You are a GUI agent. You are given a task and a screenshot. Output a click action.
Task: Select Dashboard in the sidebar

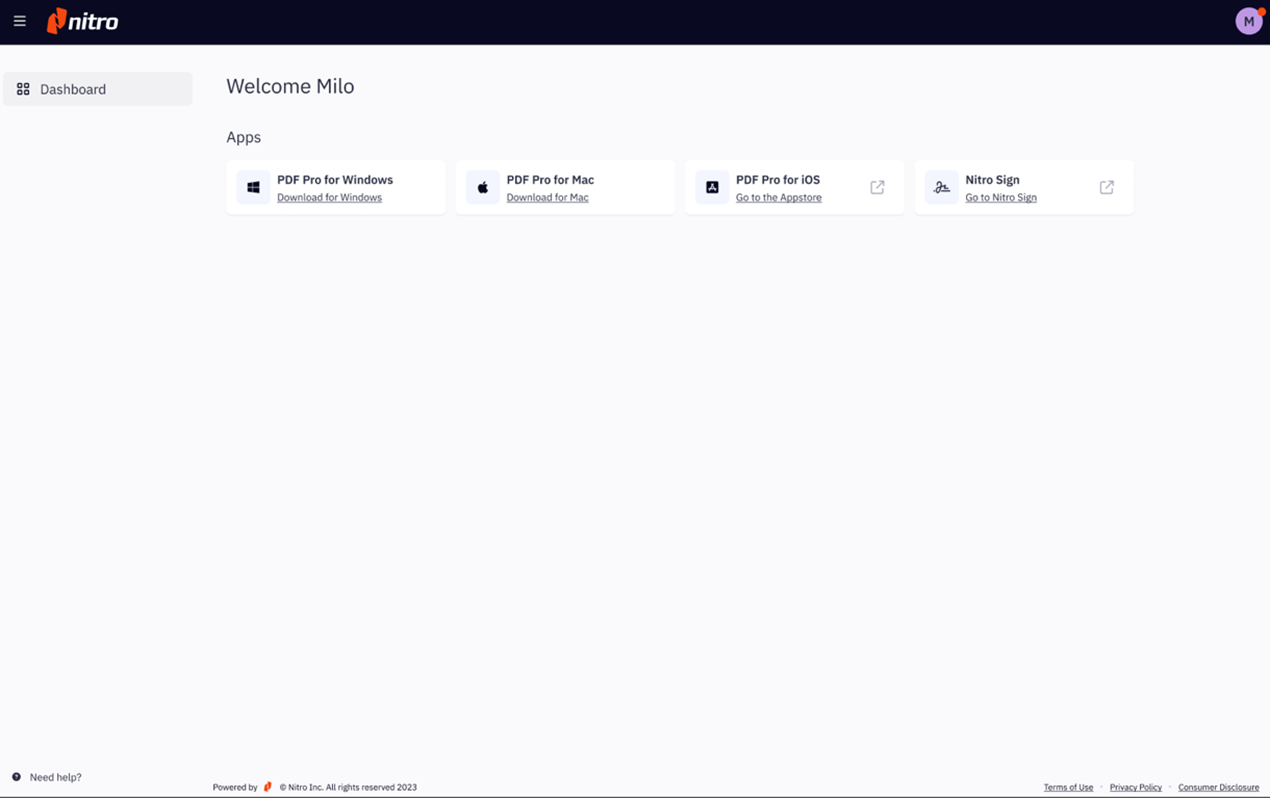(x=74, y=89)
